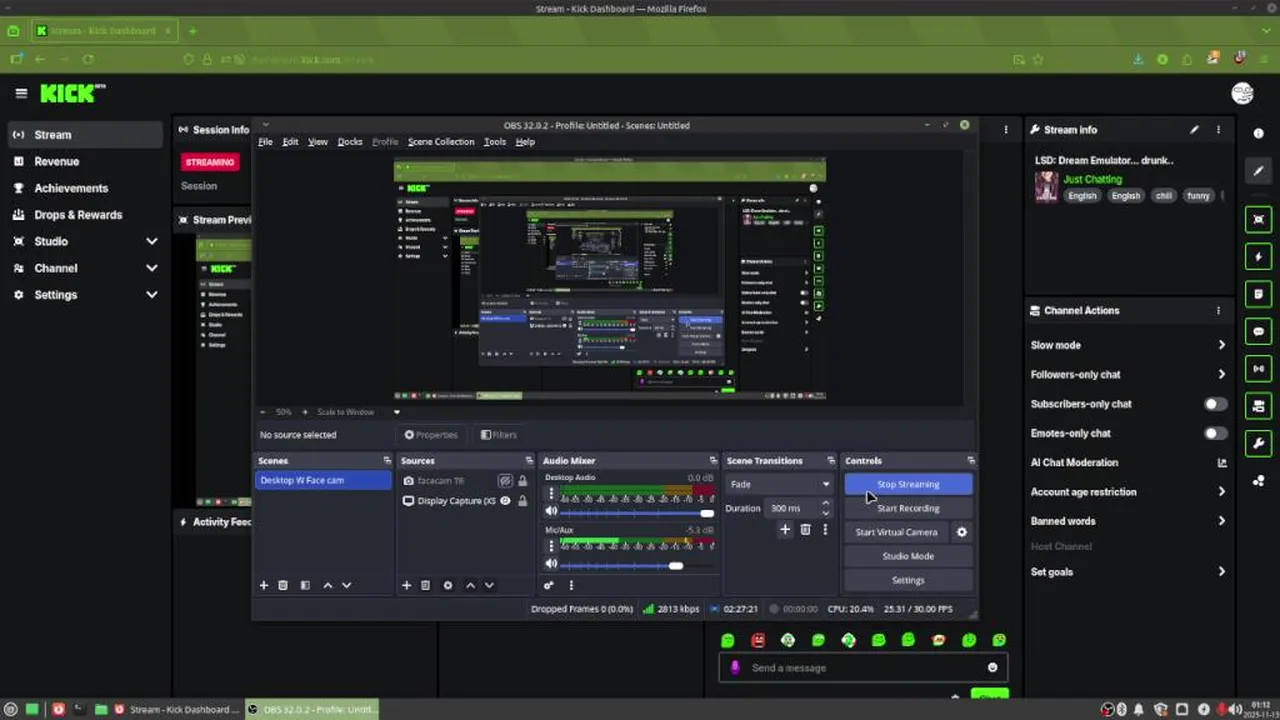Toggle Subscribers-only chat switch
1280x720 pixels.
[x=1215, y=404]
